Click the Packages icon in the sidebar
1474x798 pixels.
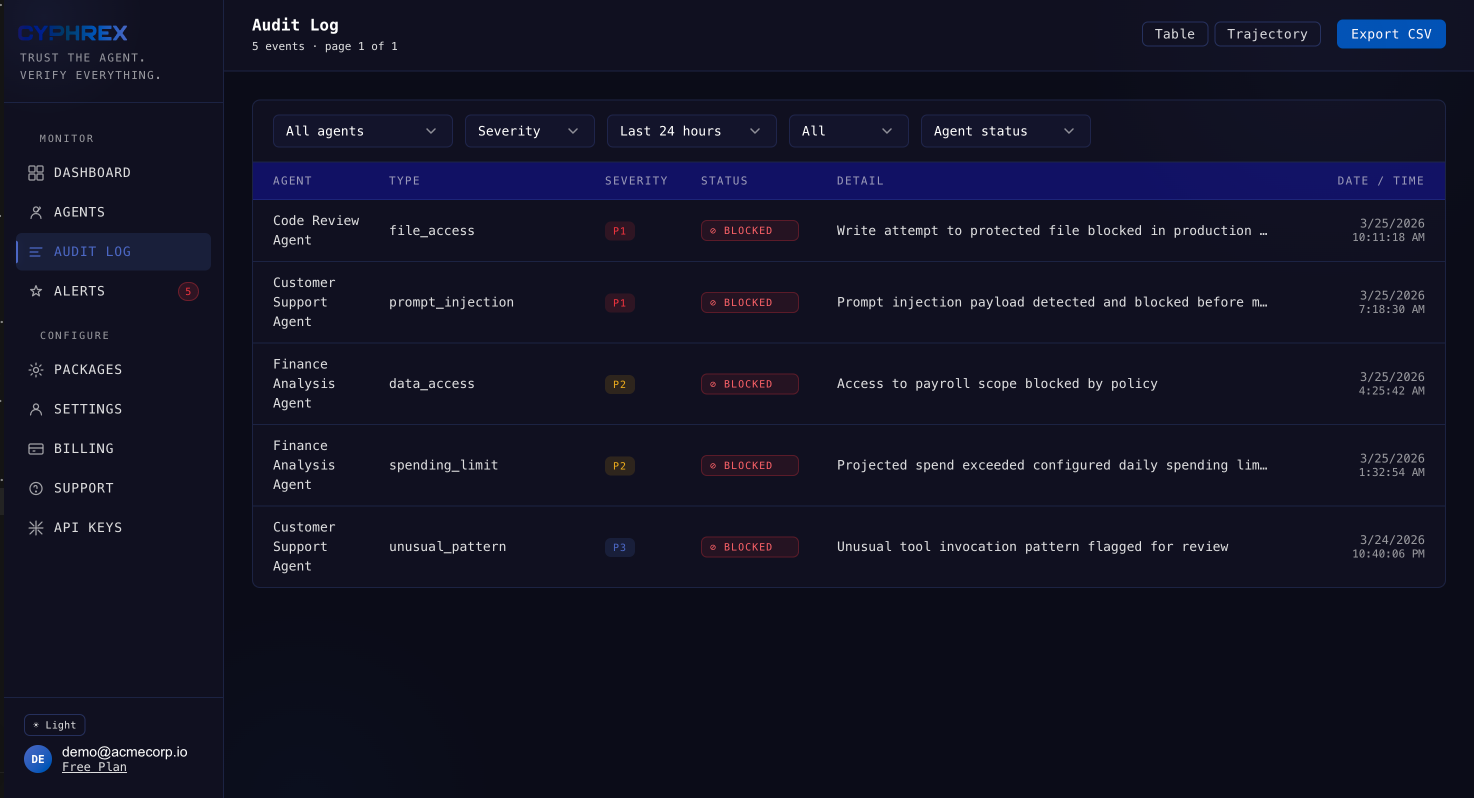pos(36,369)
